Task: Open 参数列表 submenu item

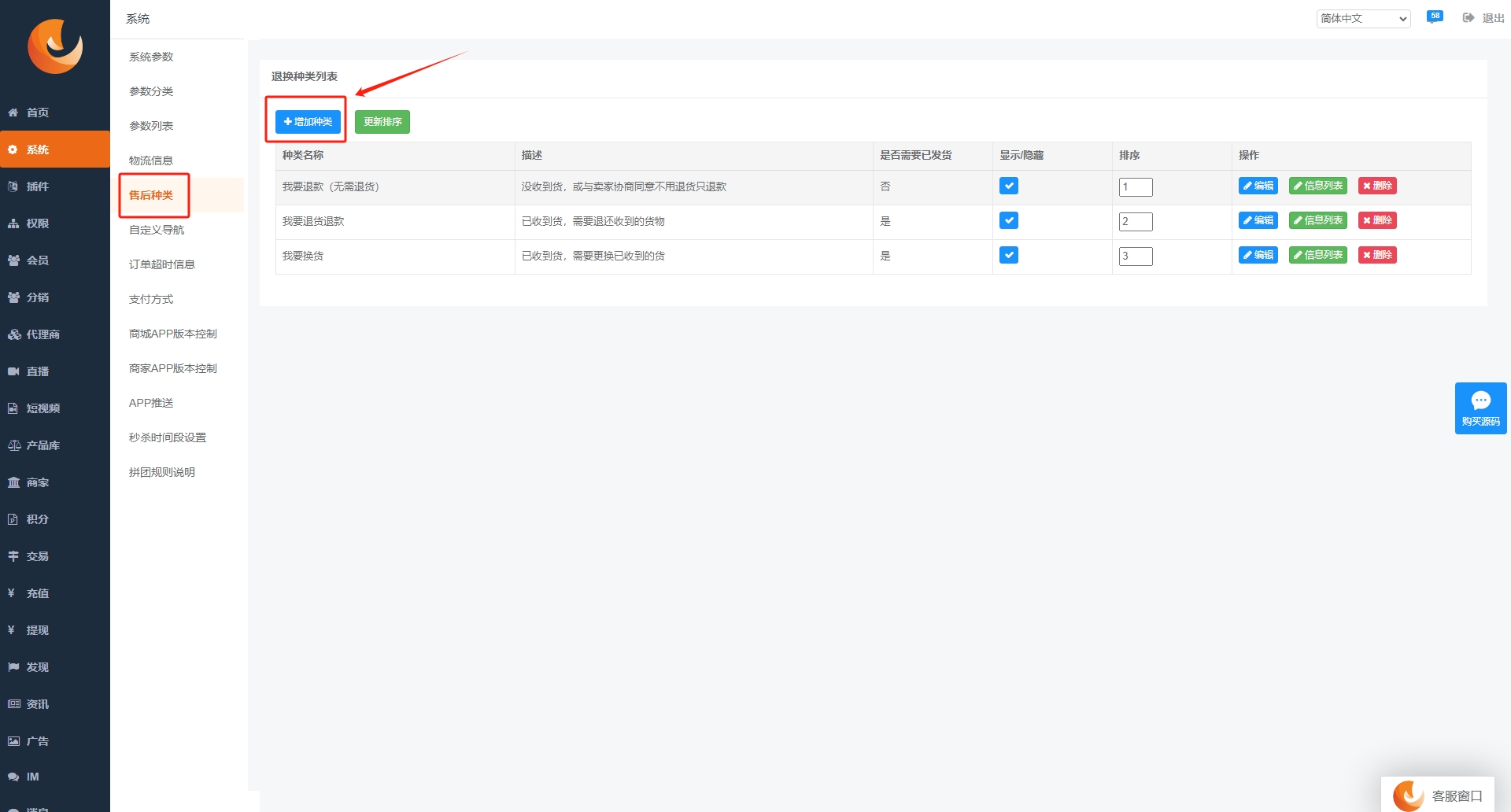Action: (x=151, y=126)
